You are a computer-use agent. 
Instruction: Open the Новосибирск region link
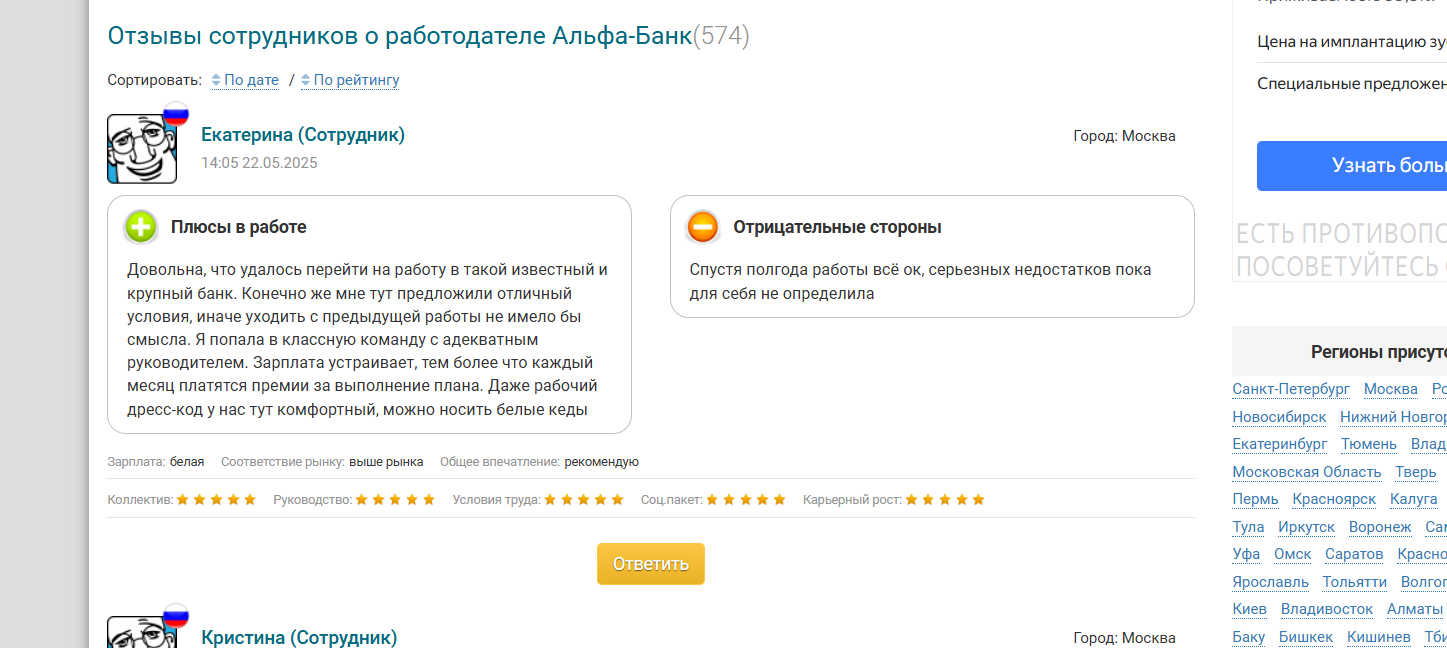[1279, 417]
